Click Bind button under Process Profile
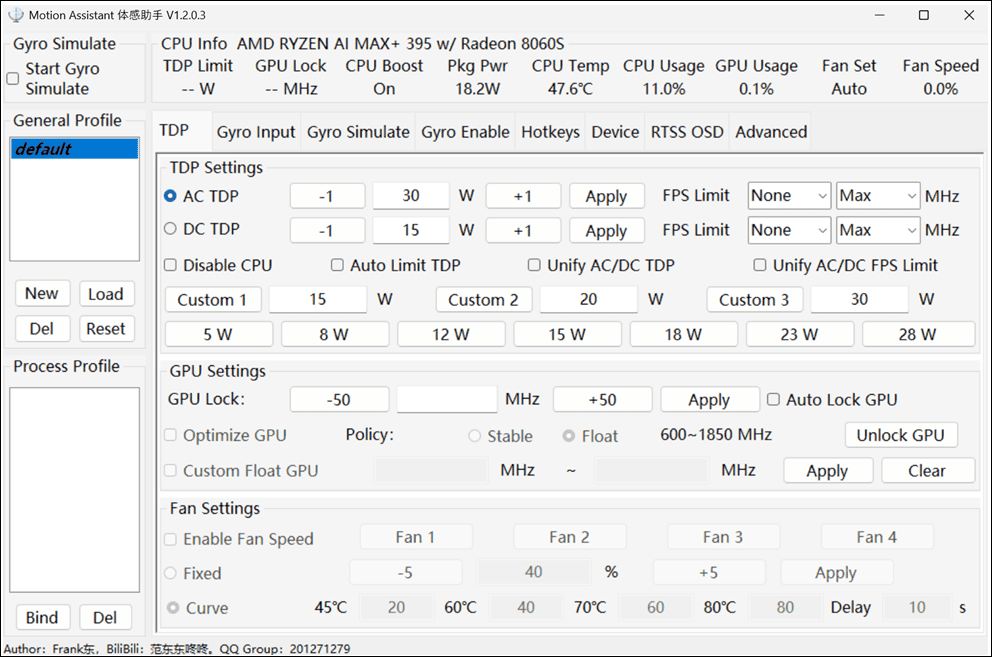 coord(42,618)
